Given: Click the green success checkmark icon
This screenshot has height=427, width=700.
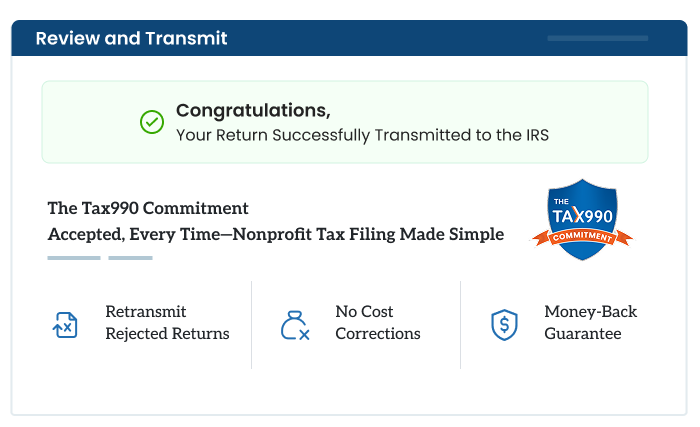Looking at the screenshot, I should pos(151,122).
